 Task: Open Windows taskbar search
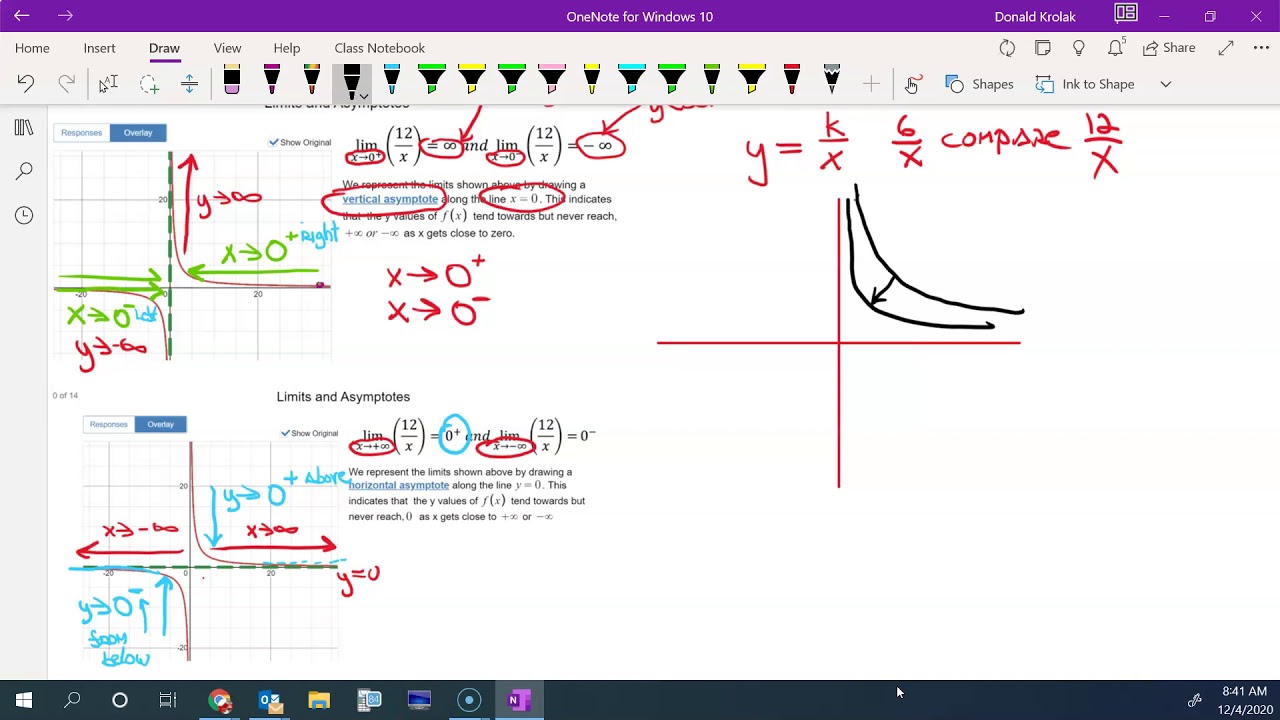[x=72, y=700]
